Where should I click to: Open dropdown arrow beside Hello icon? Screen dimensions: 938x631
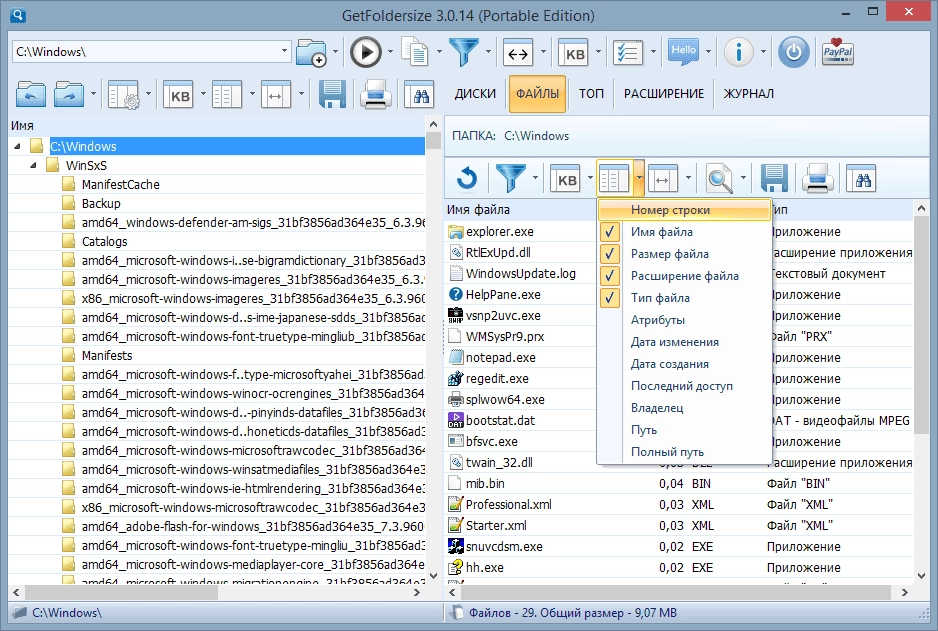point(708,53)
